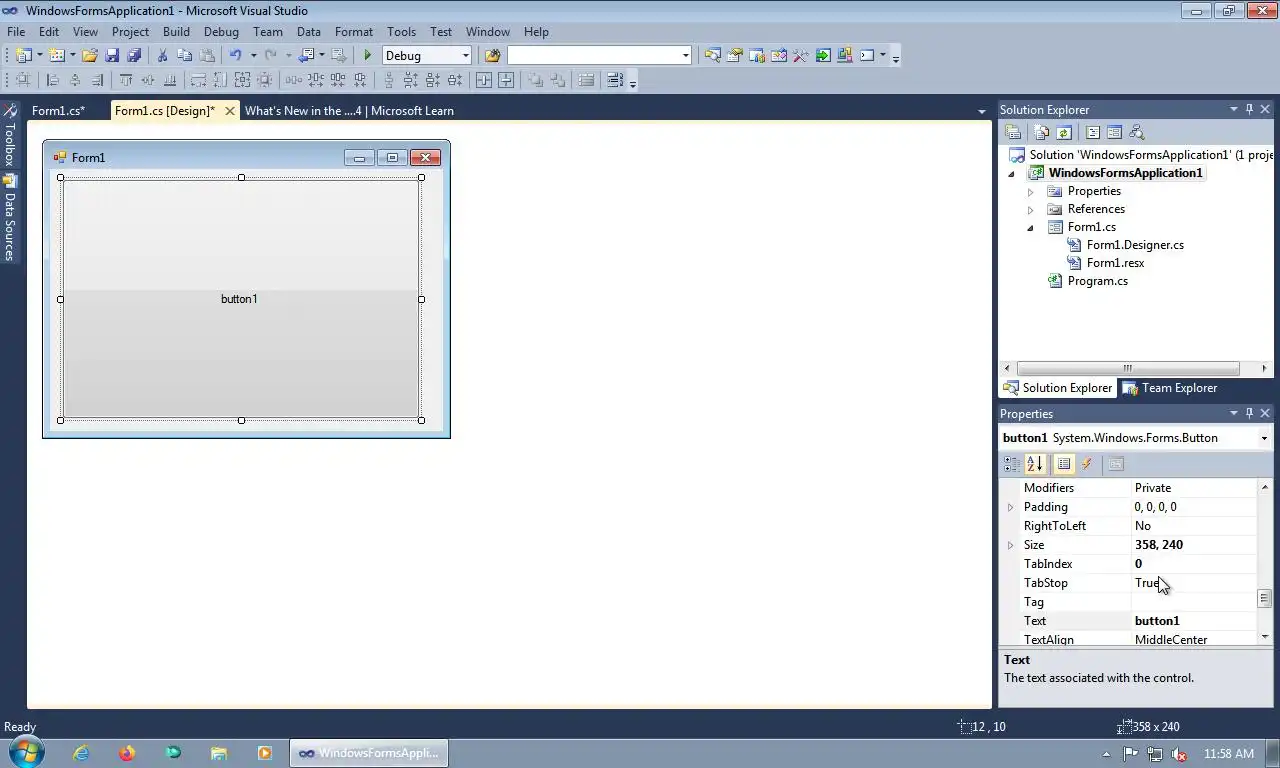1280x768 pixels.
Task: Click Solution Explorer View Class Diagram icon
Action: [x=1136, y=132]
